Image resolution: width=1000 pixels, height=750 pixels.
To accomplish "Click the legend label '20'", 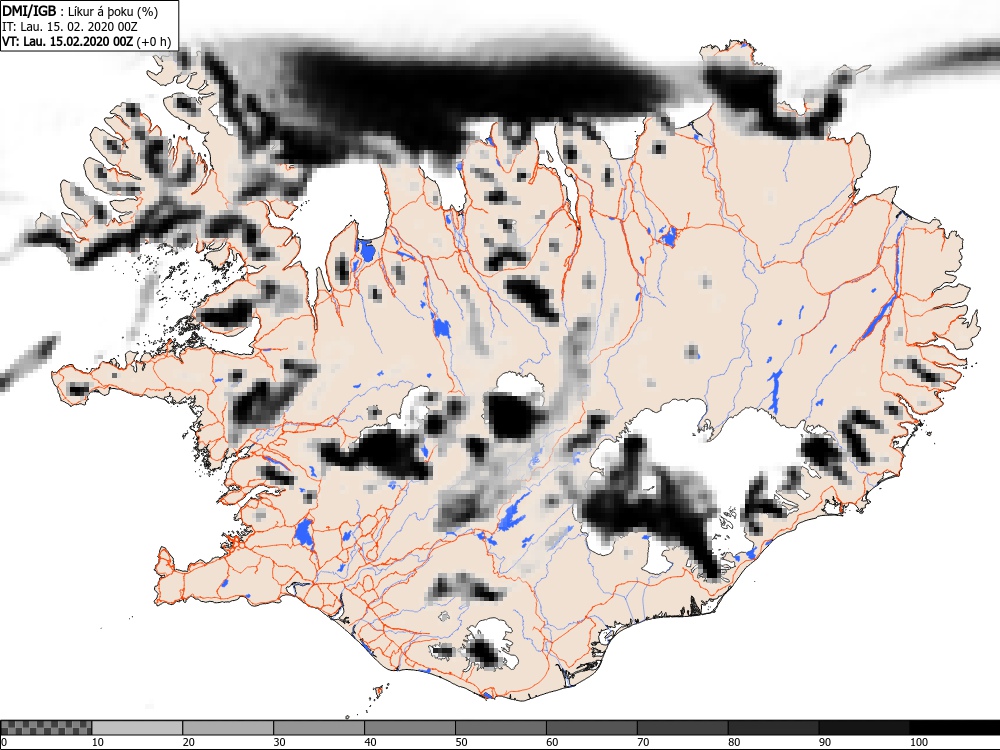I will click(188, 742).
